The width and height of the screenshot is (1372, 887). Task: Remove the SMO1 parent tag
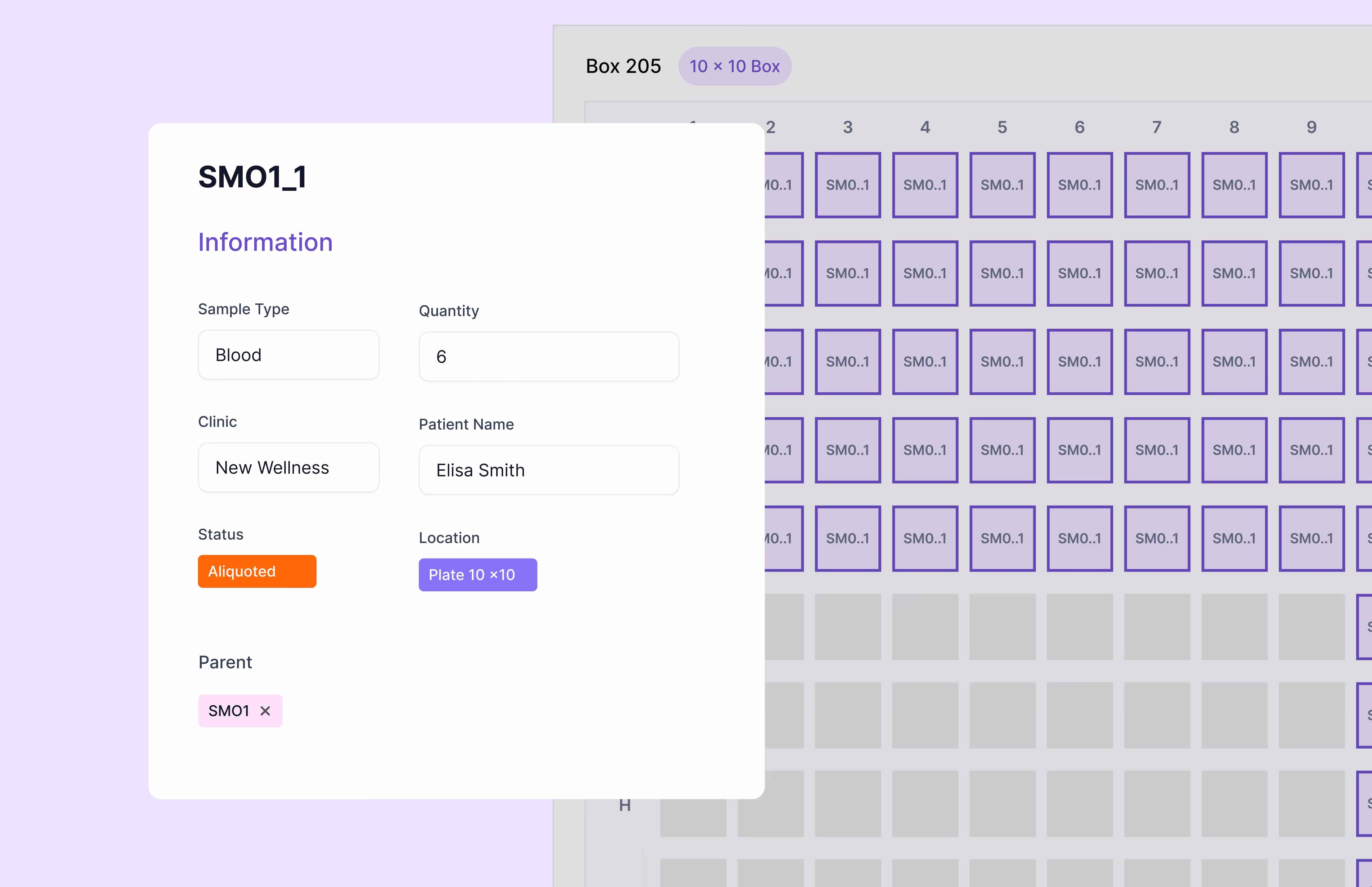click(265, 711)
